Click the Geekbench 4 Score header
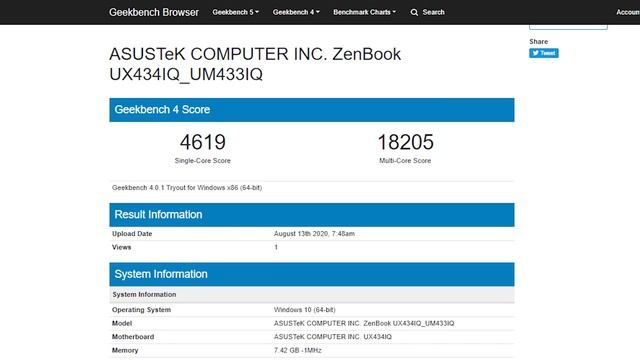This screenshot has width=640, height=360. [x=312, y=110]
